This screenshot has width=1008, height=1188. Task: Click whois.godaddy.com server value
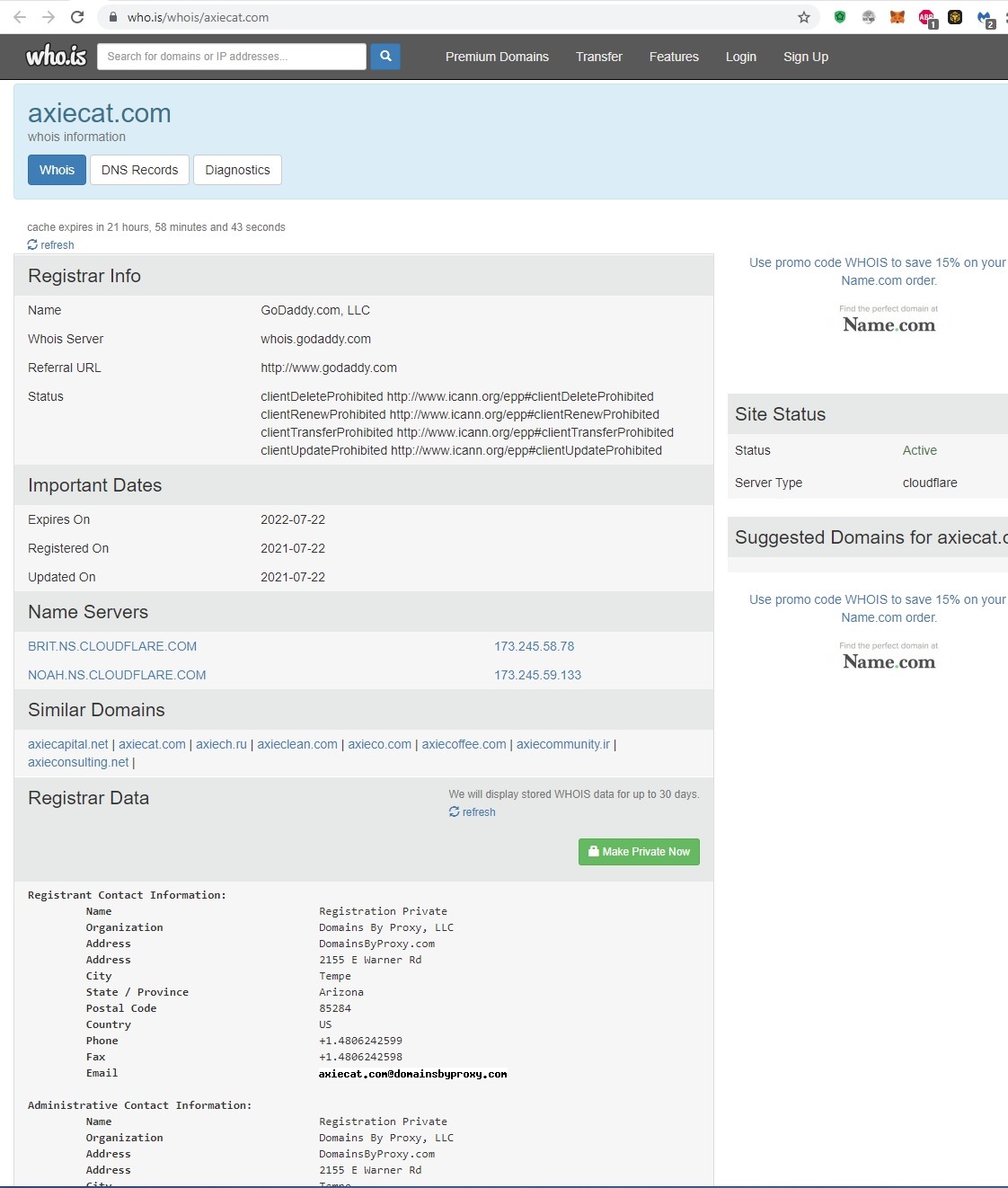315,339
